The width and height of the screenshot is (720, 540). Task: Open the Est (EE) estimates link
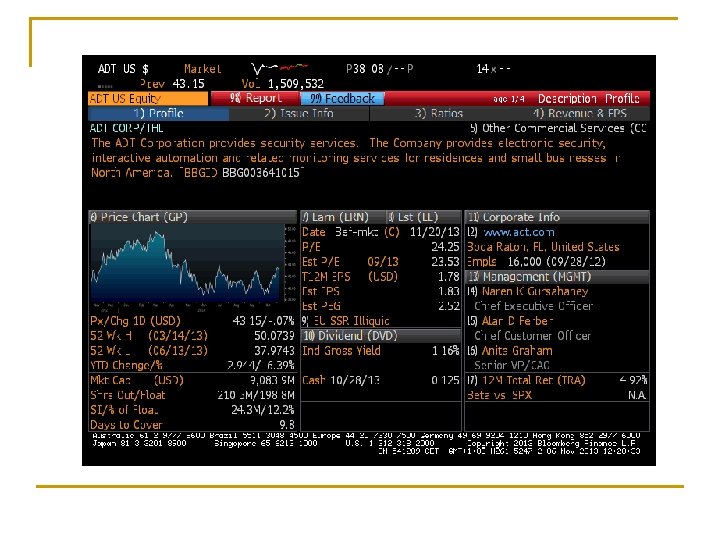413,217
